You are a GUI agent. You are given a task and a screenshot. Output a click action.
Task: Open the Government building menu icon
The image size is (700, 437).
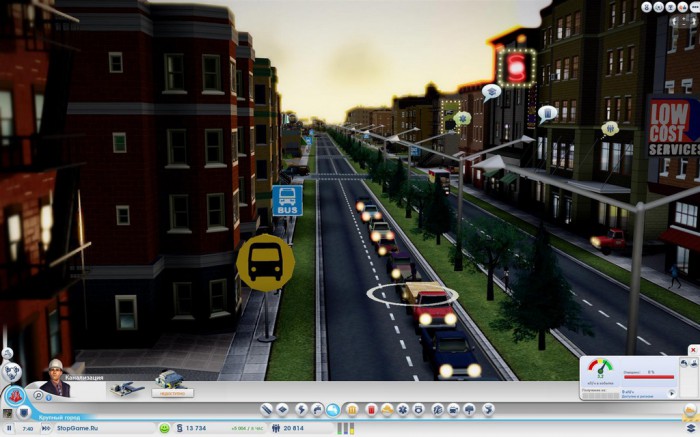[352, 409]
